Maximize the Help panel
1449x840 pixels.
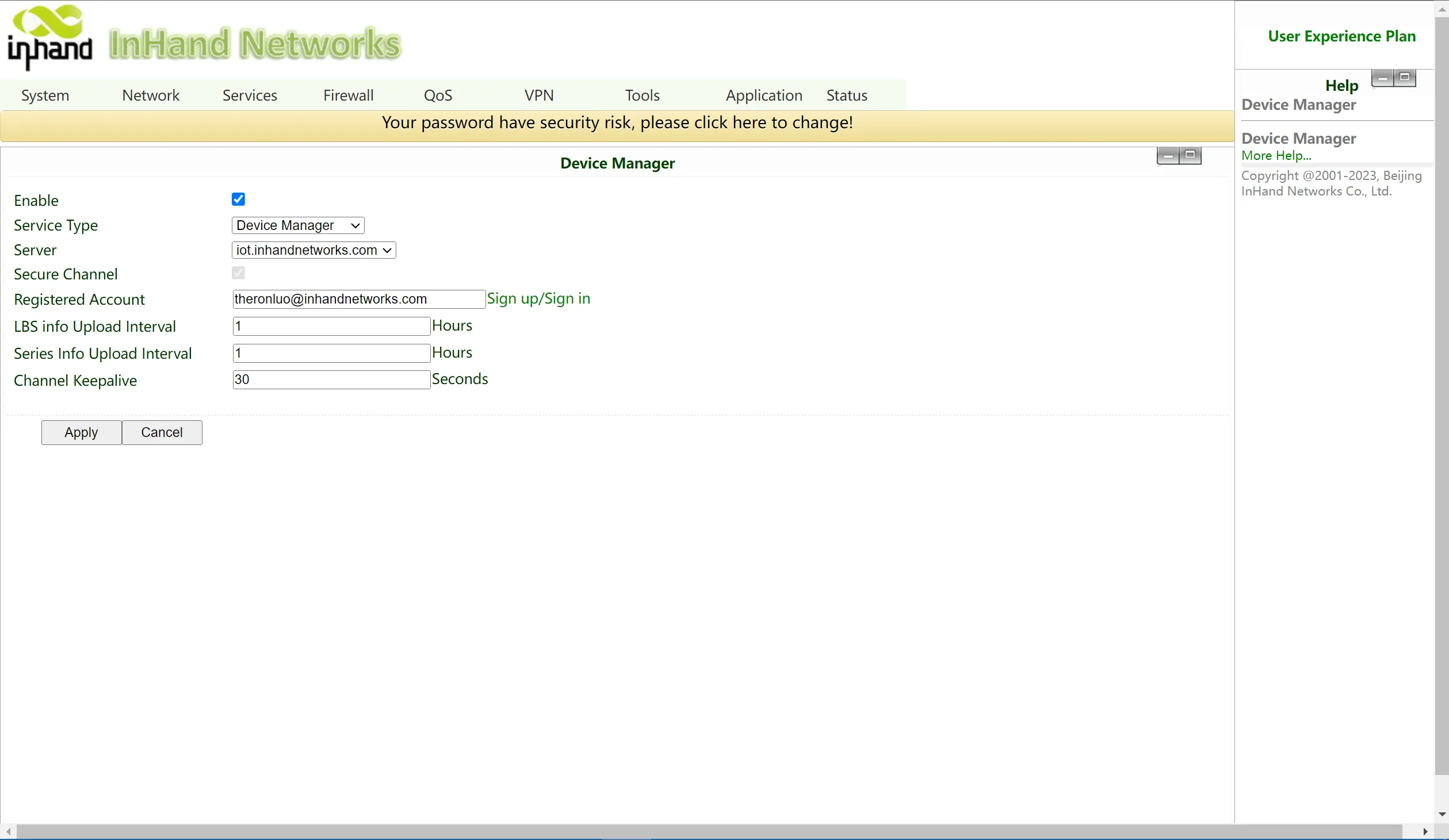(x=1405, y=78)
